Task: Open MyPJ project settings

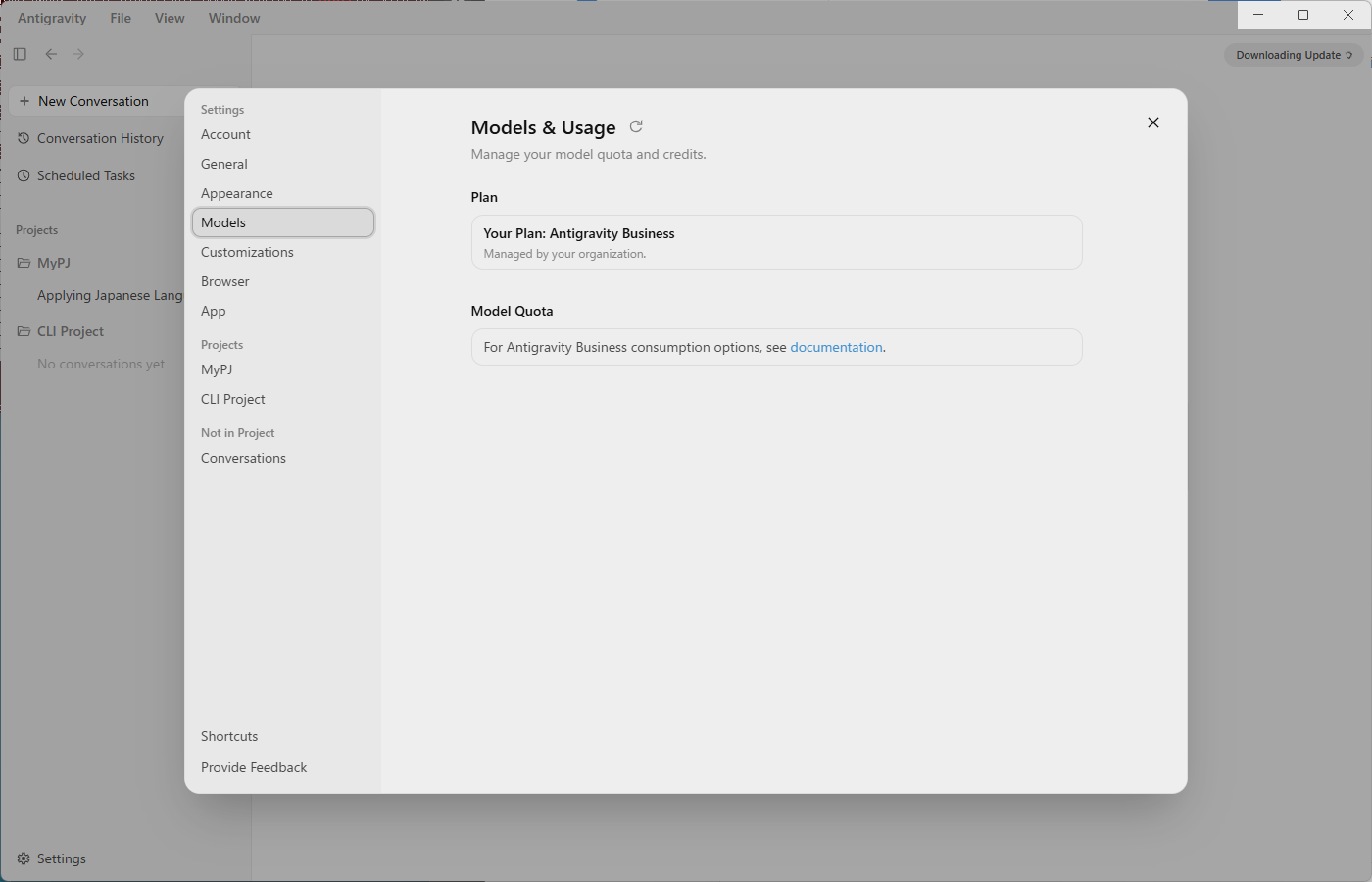Action: [x=283, y=369]
